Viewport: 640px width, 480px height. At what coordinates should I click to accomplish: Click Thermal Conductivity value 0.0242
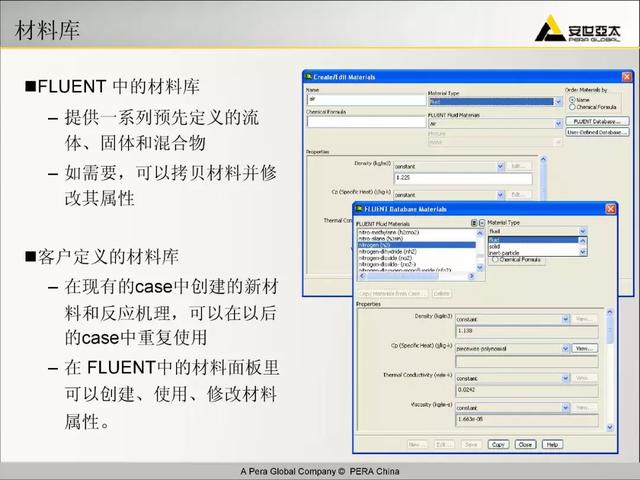point(527,390)
